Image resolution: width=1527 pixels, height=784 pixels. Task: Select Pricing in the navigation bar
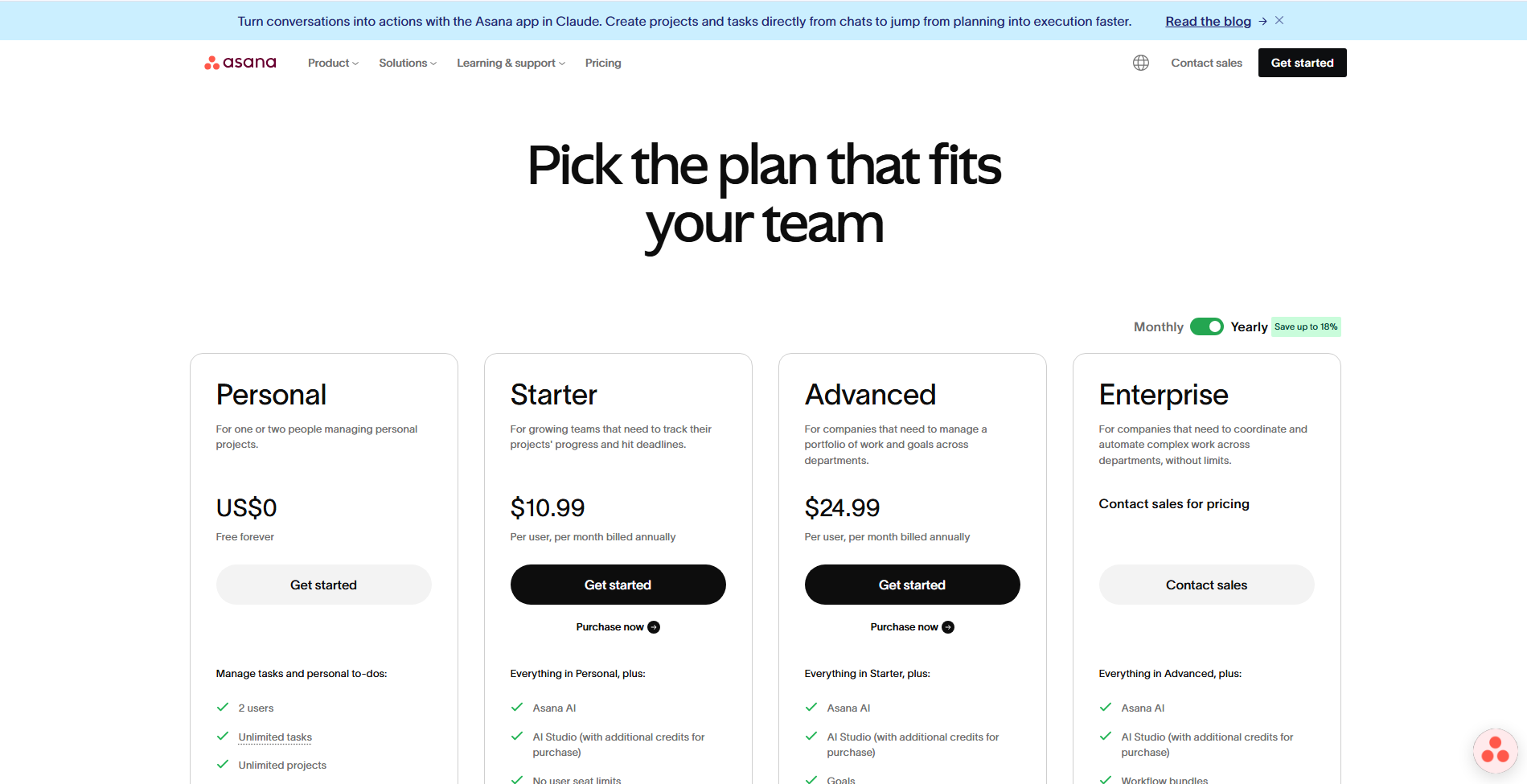coord(603,63)
